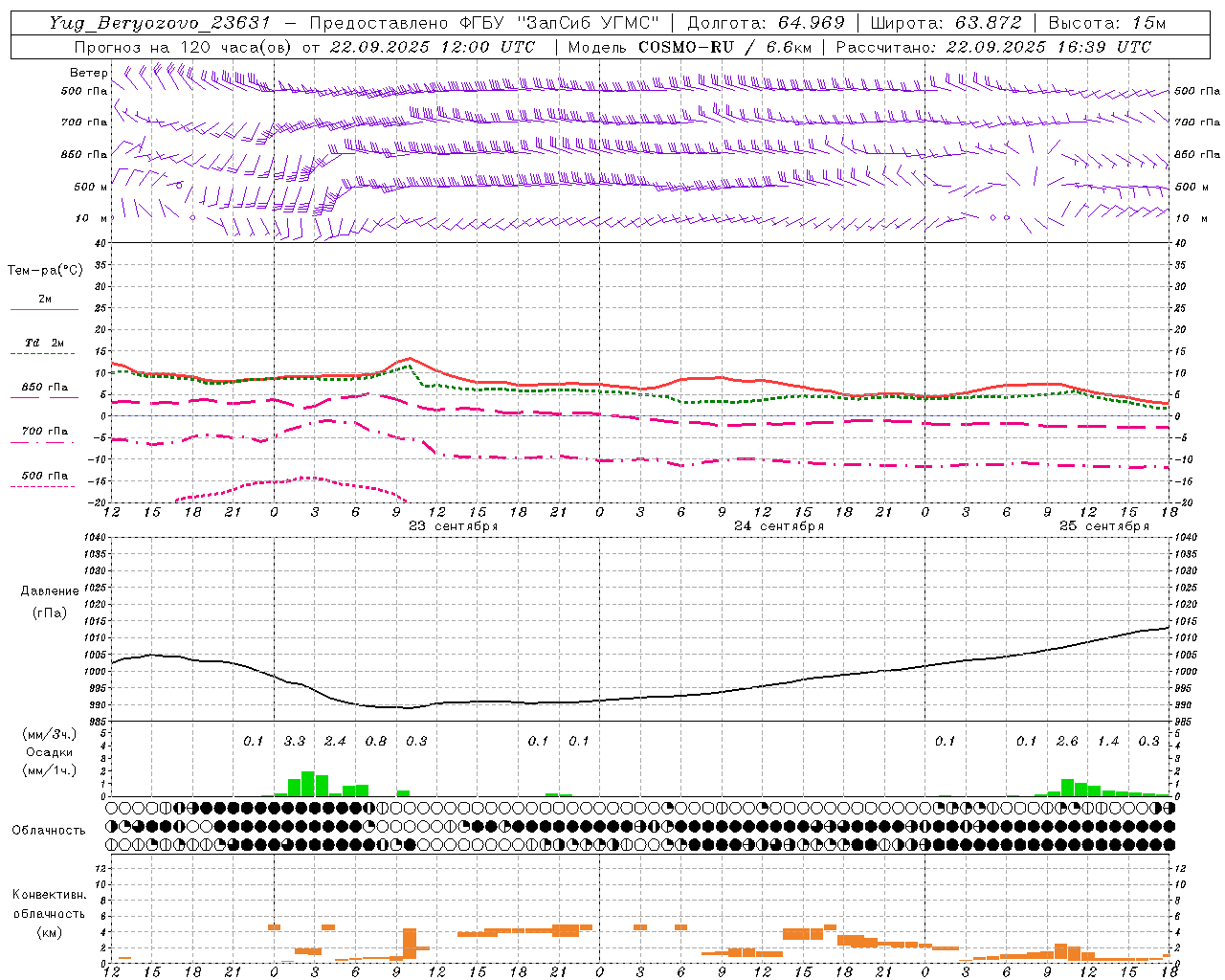This screenshot has width=1225, height=980.
Task: Click the station title Yug_Beryozovo_23631
Action: point(160,23)
